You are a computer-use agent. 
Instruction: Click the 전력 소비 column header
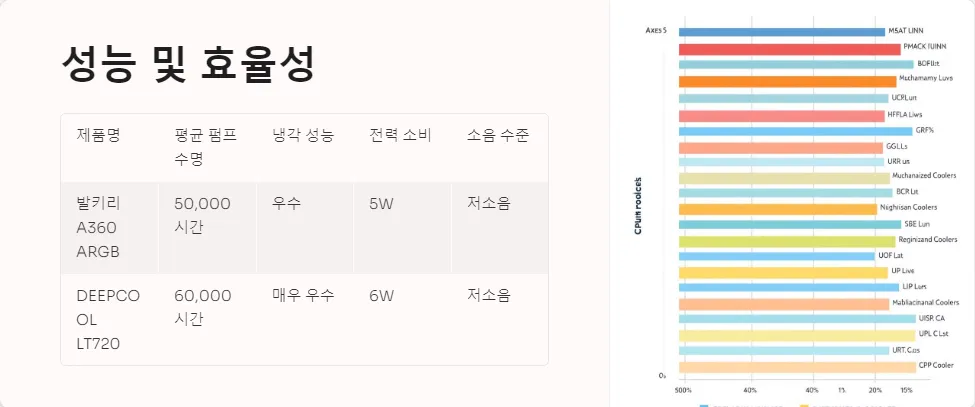coord(400,135)
